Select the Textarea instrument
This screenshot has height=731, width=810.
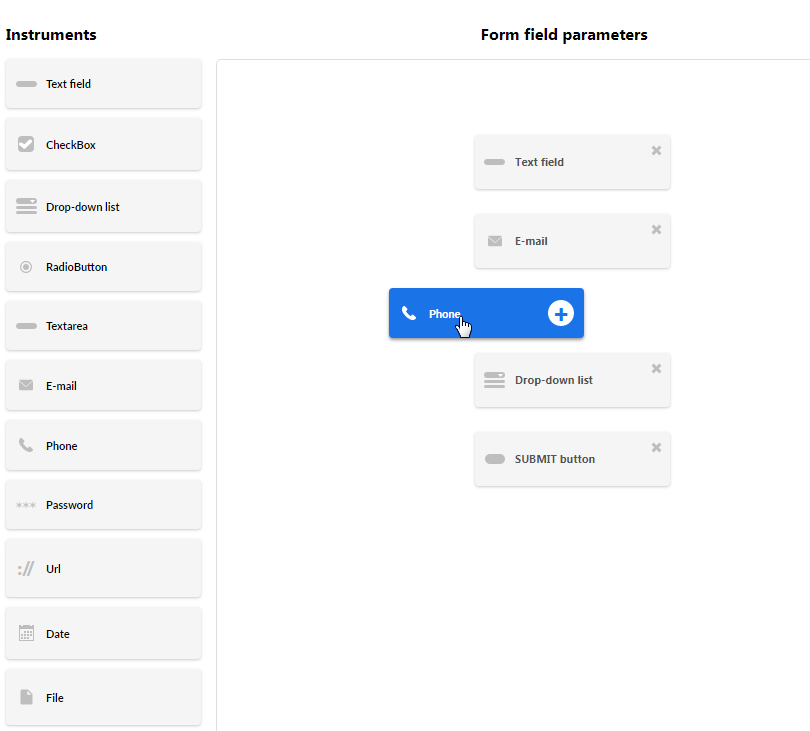point(103,326)
